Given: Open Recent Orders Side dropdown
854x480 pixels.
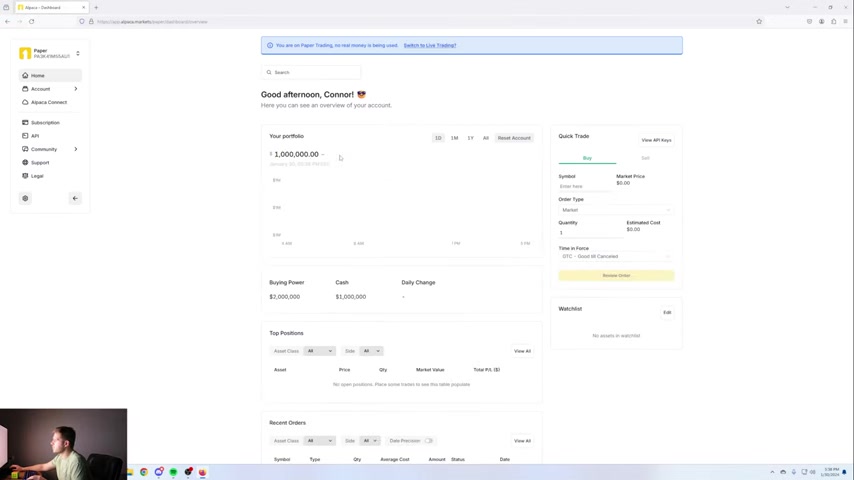Looking at the screenshot, I should point(370,441).
